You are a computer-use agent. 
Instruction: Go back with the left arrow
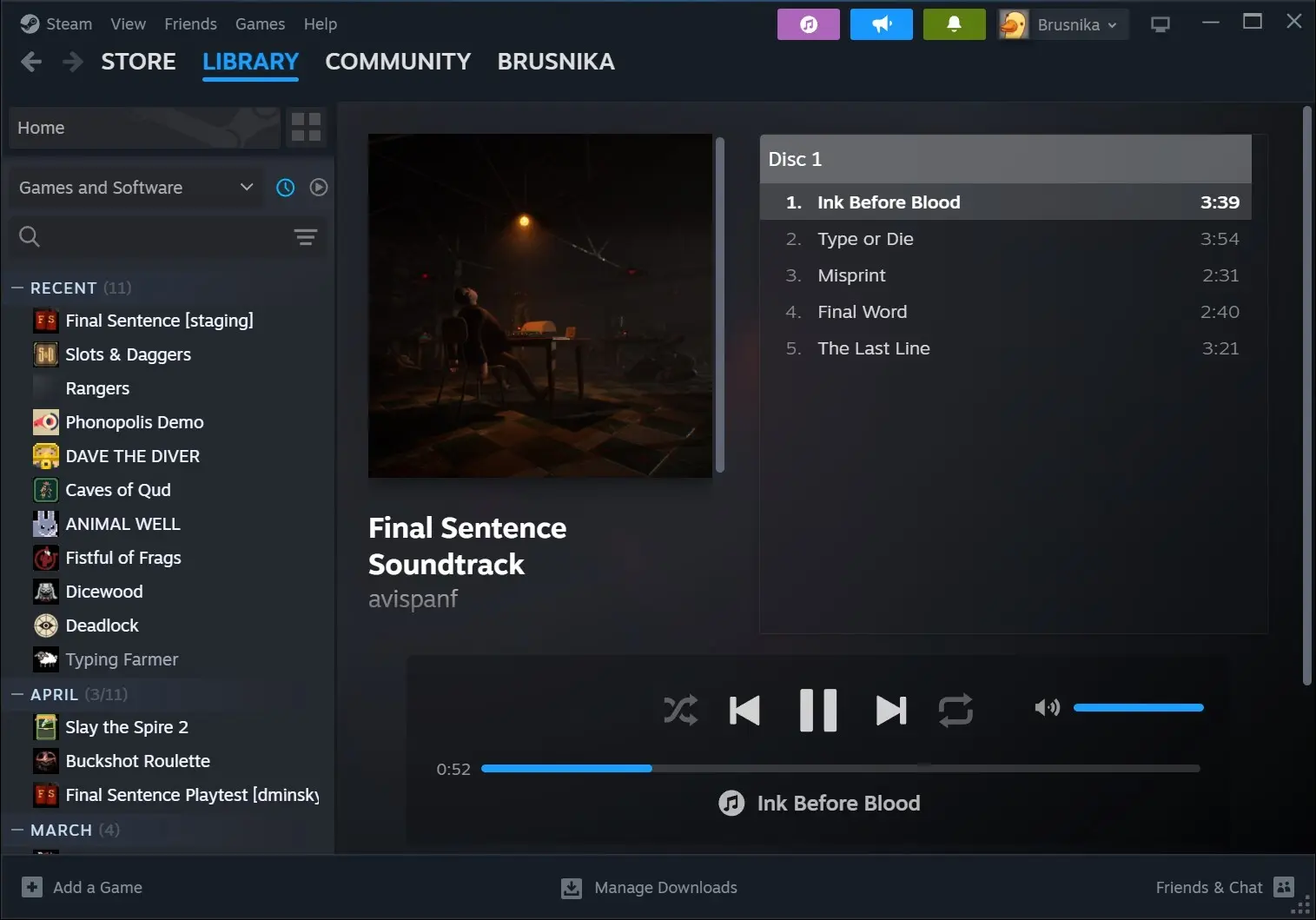(x=31, y=62)
